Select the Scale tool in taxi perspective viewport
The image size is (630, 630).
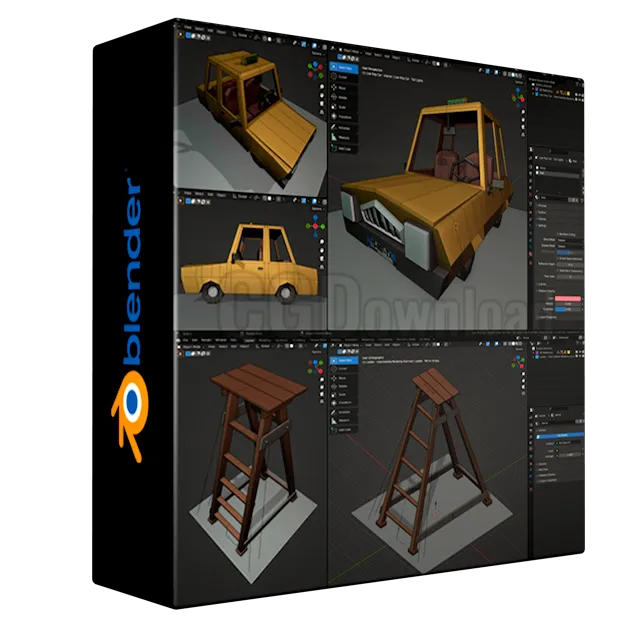[342, 107]
